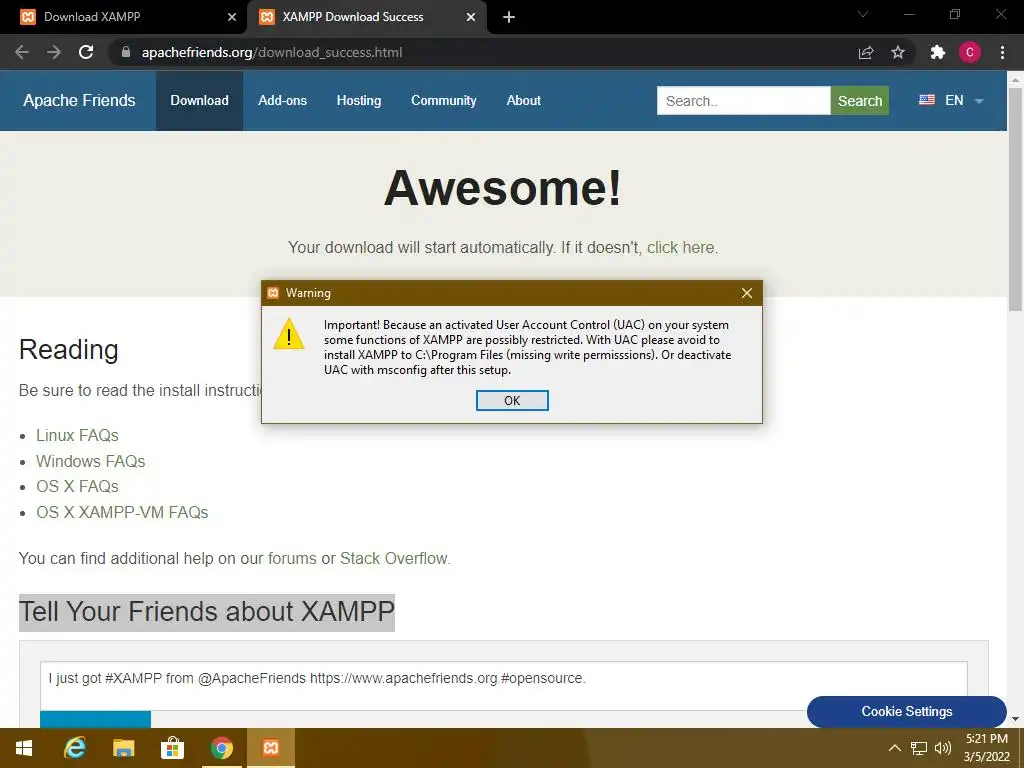Click the tweet text box
The image size is (1024, 768).
pos(503,686)
